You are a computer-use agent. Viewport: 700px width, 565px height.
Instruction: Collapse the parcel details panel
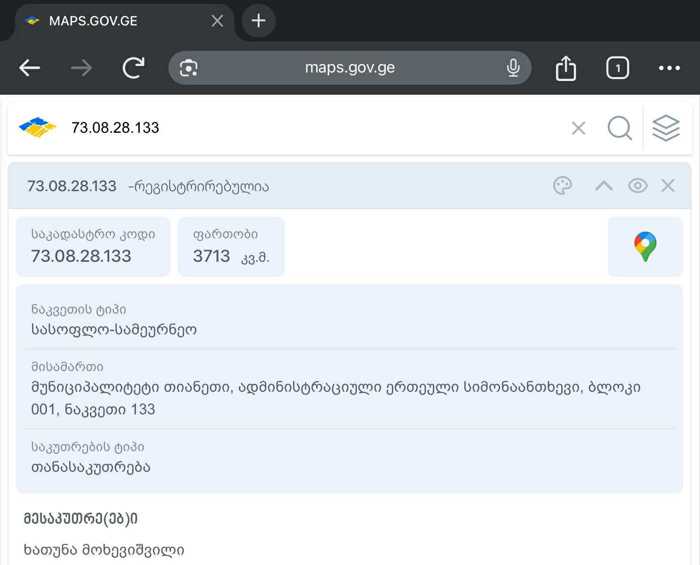(x=603, y=186)
